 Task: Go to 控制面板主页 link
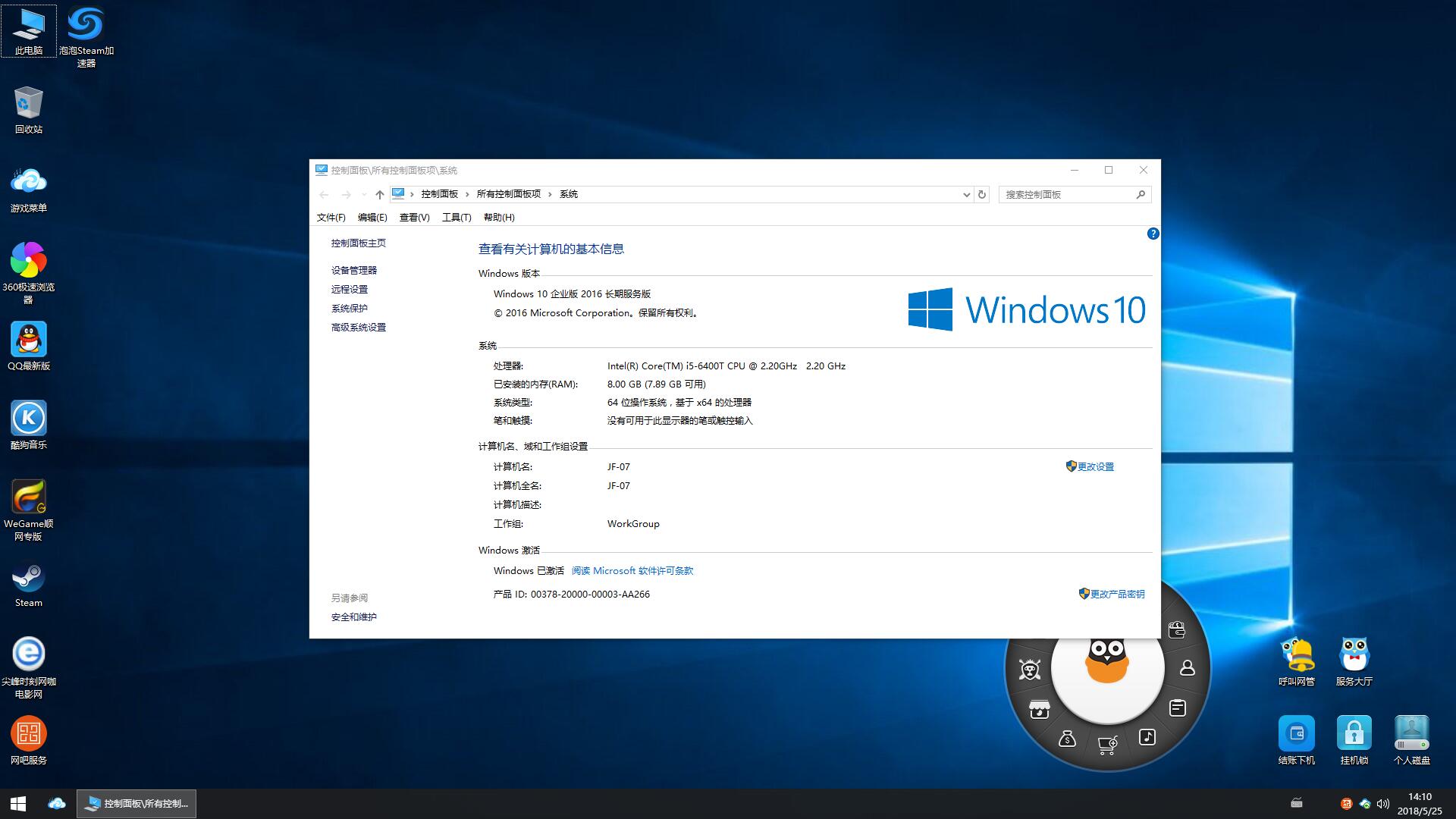tap(359, 243)
